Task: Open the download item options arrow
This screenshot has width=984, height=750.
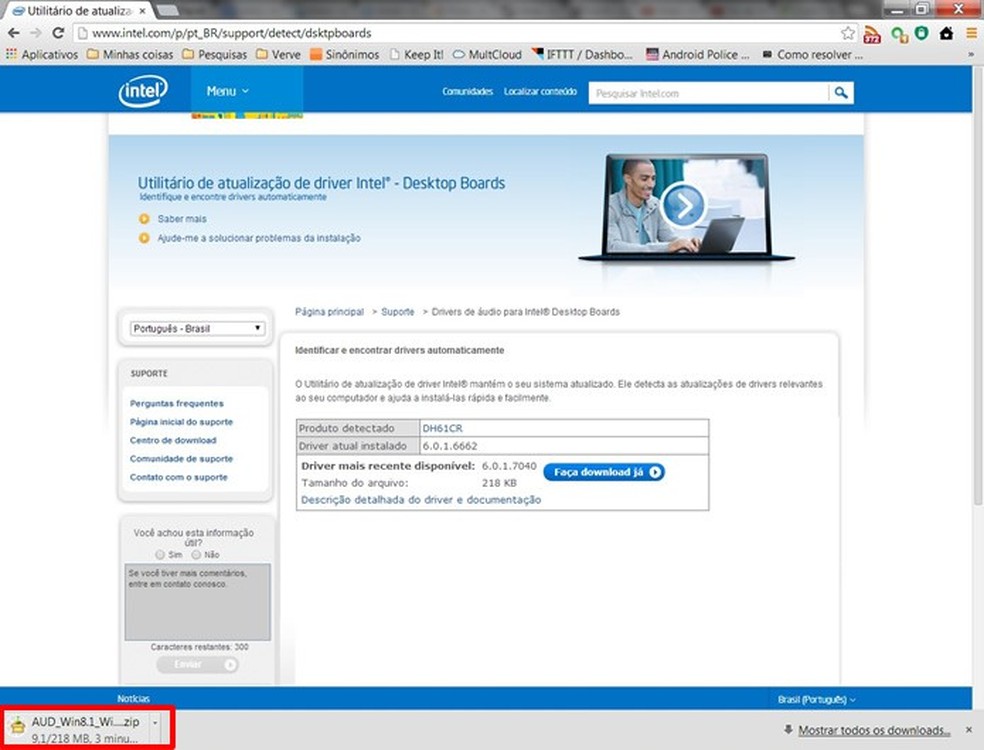Action: [155, 722]
